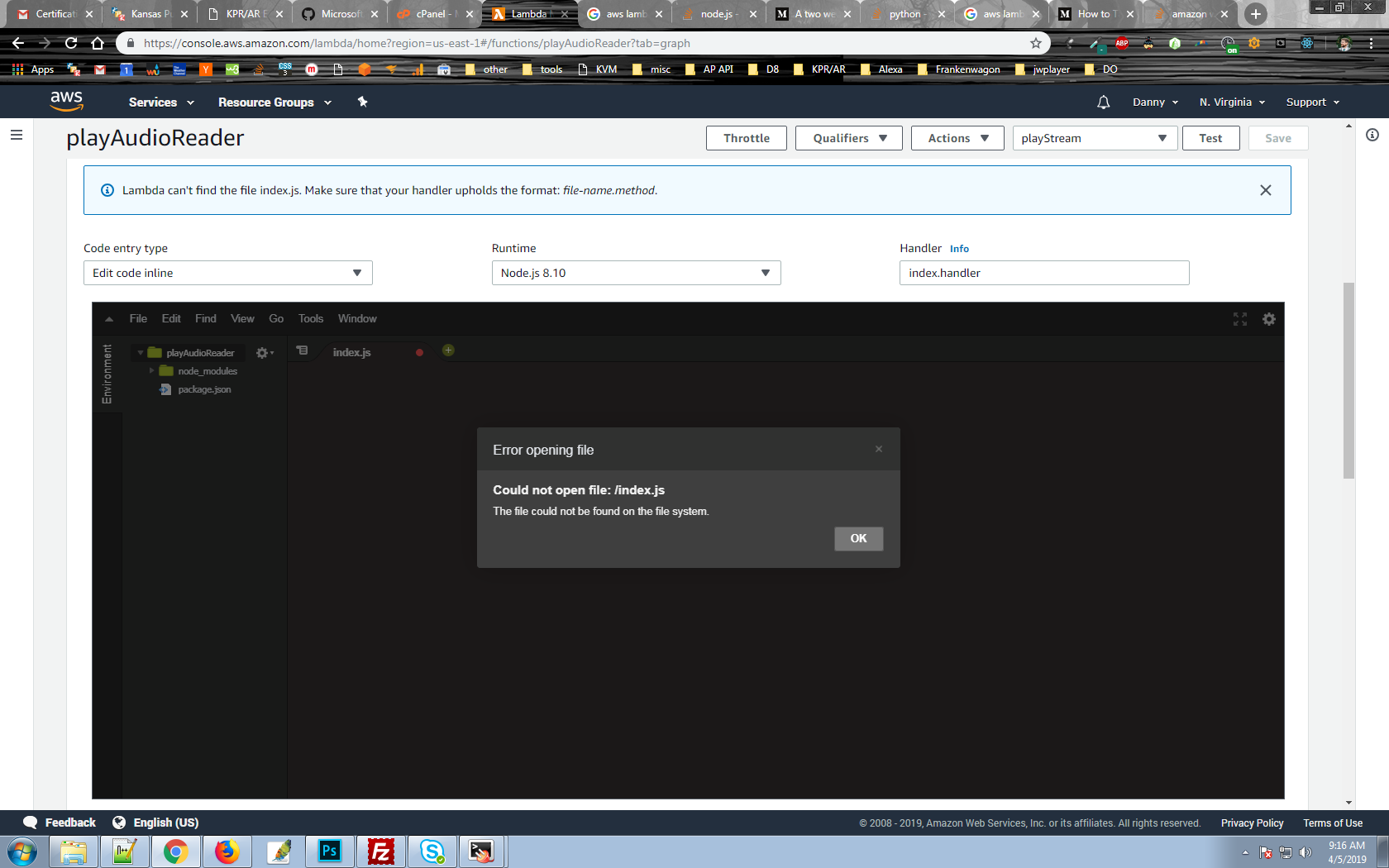Reload the browser page

(71, 43)
